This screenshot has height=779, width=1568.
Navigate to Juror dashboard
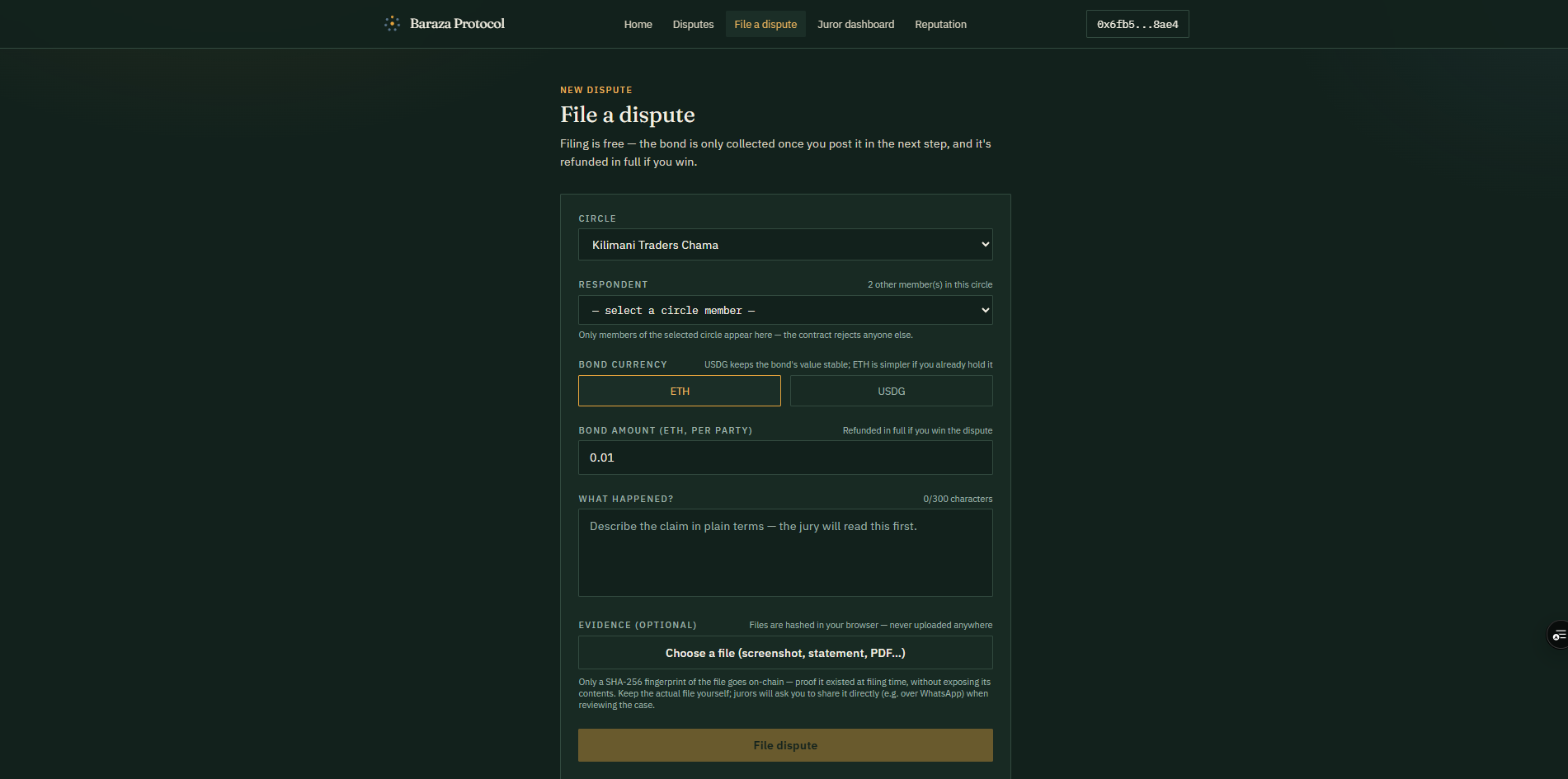click(x=855, y=24)
